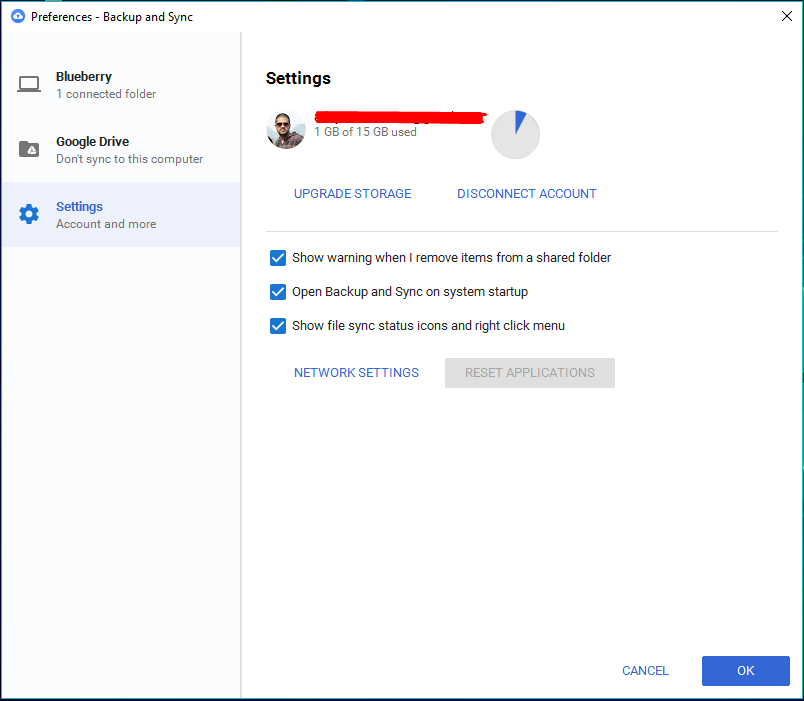804x701 pixels.
Task: Open NETWORK SETTINGS
Action: point(356,372)
